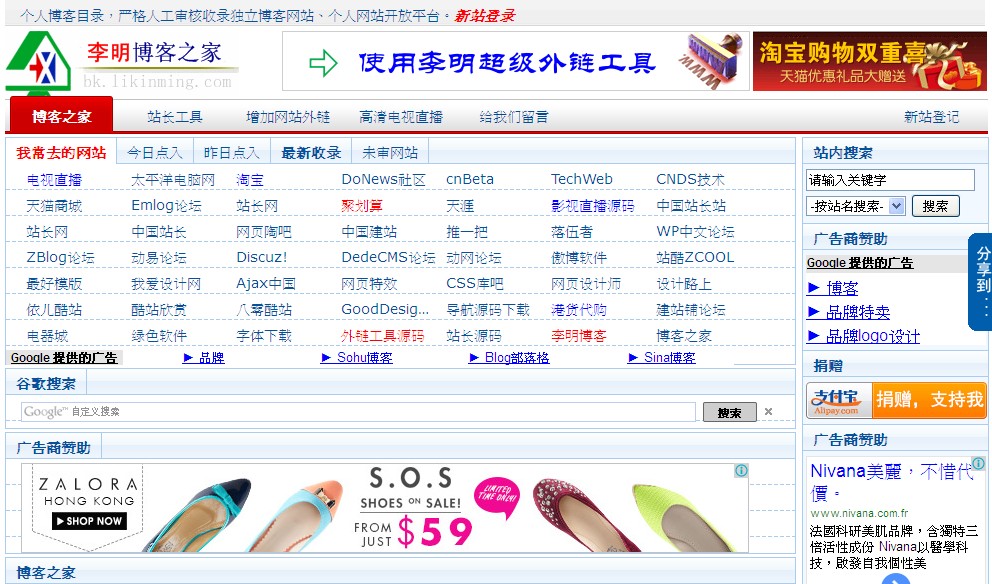The height and width of the screenshot is (584, 992).
Task: Open 高清电视直播 in navigation bar
Action: (401, 117)
